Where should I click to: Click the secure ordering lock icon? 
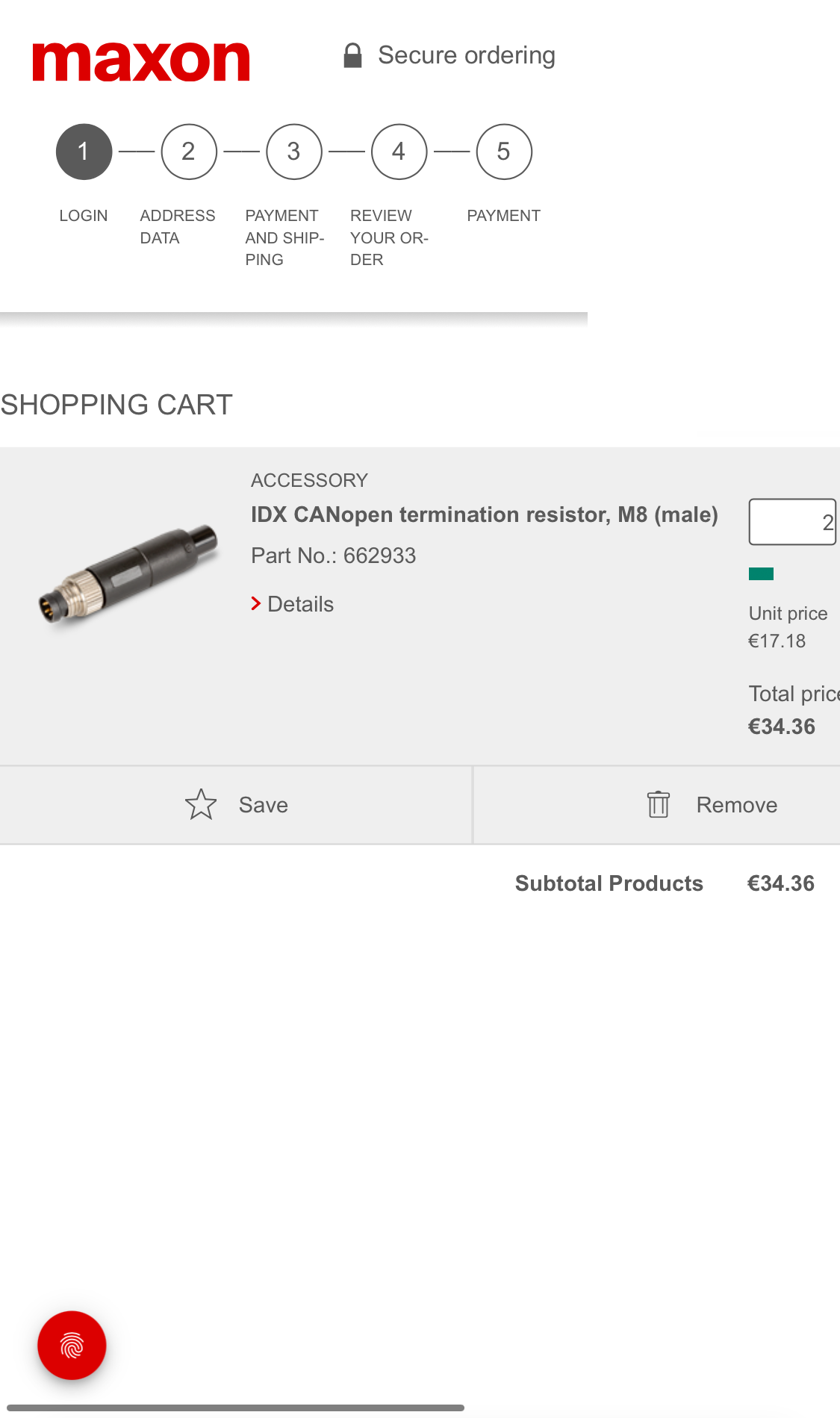coord(352,56)
